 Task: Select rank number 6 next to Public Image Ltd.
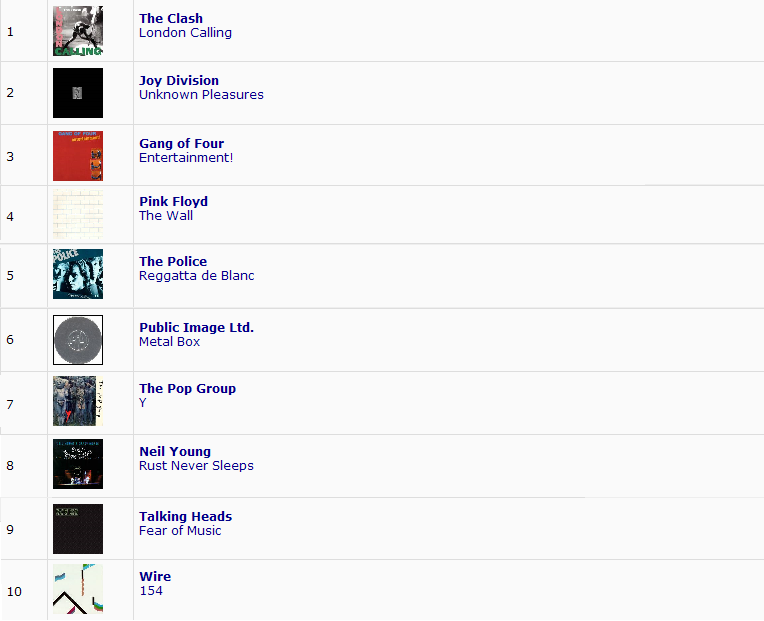click(10, 339)
